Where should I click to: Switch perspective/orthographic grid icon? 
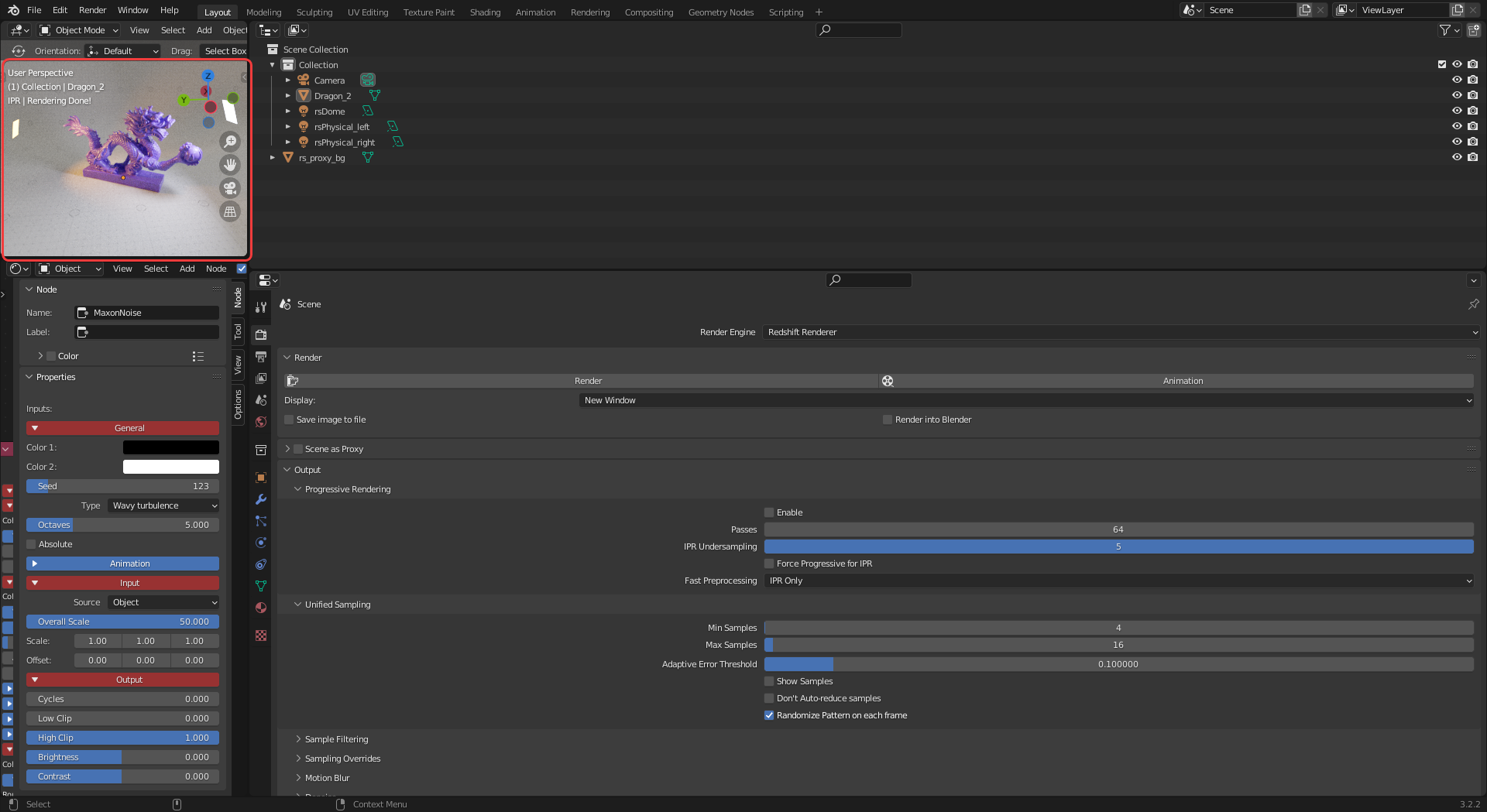click(x=230, y=212)
